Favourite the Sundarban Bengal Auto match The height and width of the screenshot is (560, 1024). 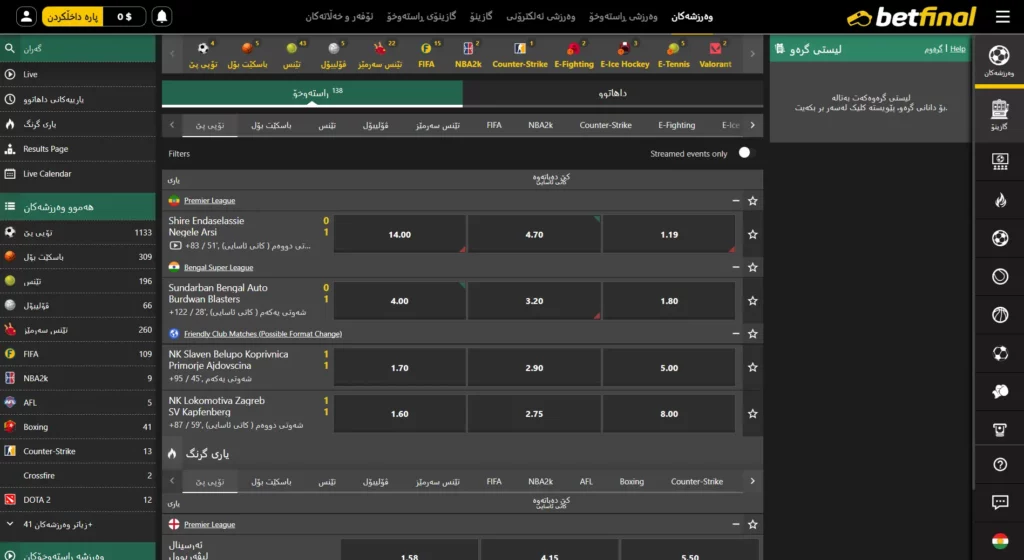click(752, 301)
